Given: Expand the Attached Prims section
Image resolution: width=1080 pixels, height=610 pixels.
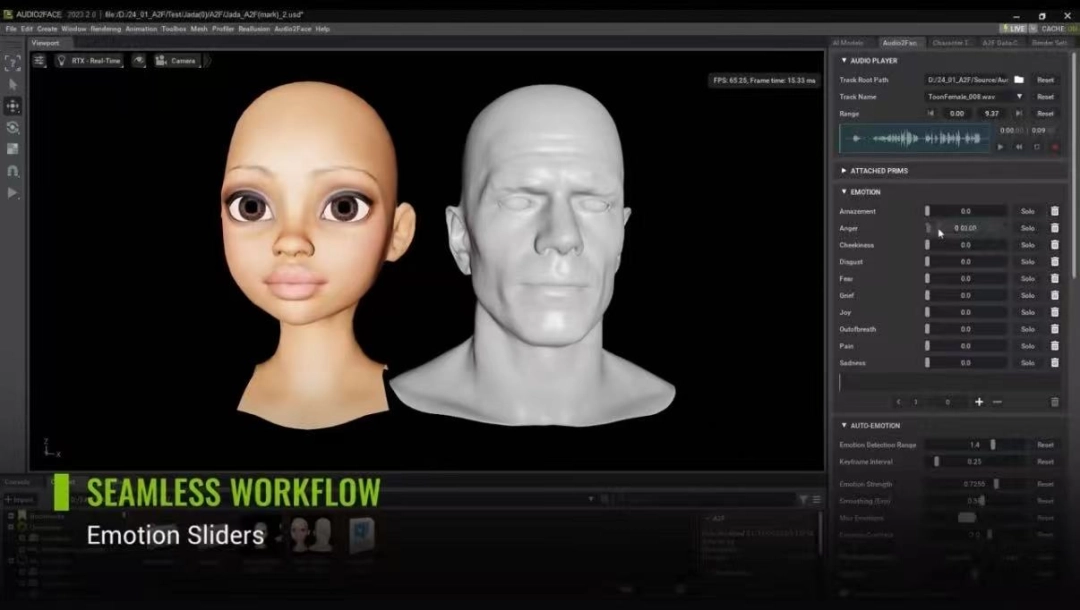Looking at the screenshot, I should click(x=844, y=171).
